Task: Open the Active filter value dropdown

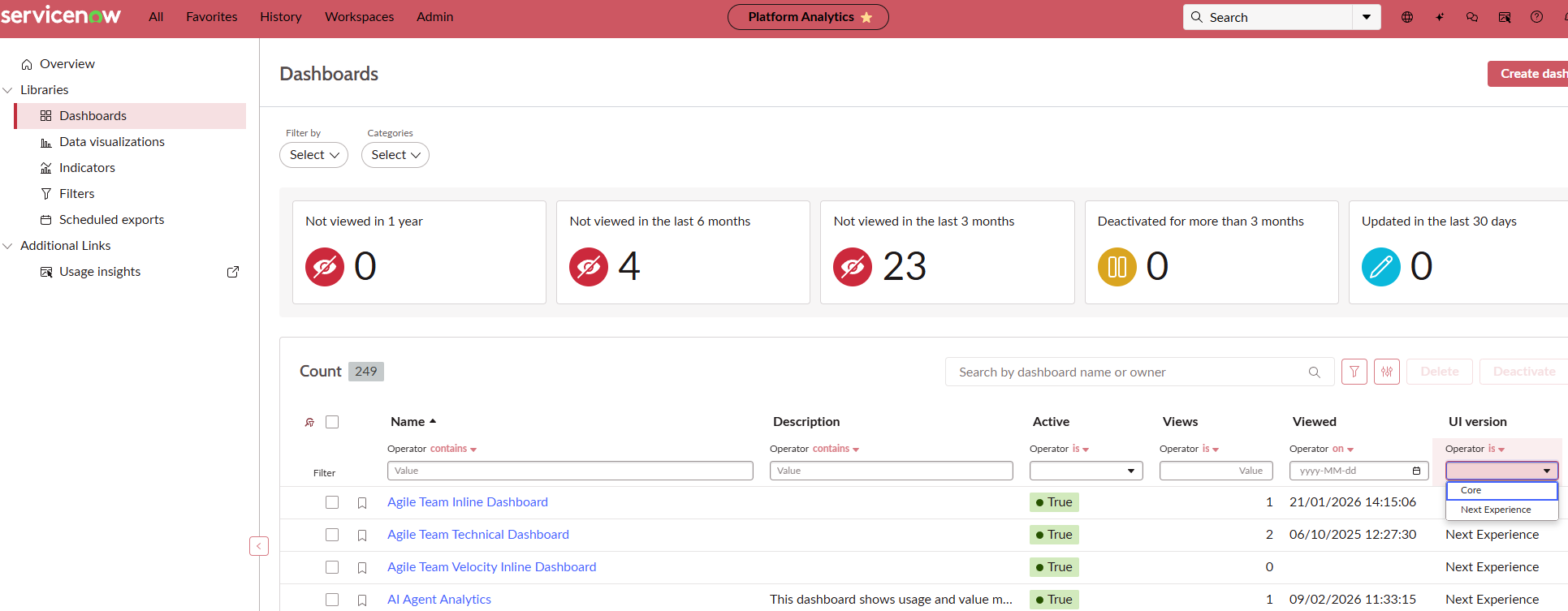Action: tap(1086, 471)
